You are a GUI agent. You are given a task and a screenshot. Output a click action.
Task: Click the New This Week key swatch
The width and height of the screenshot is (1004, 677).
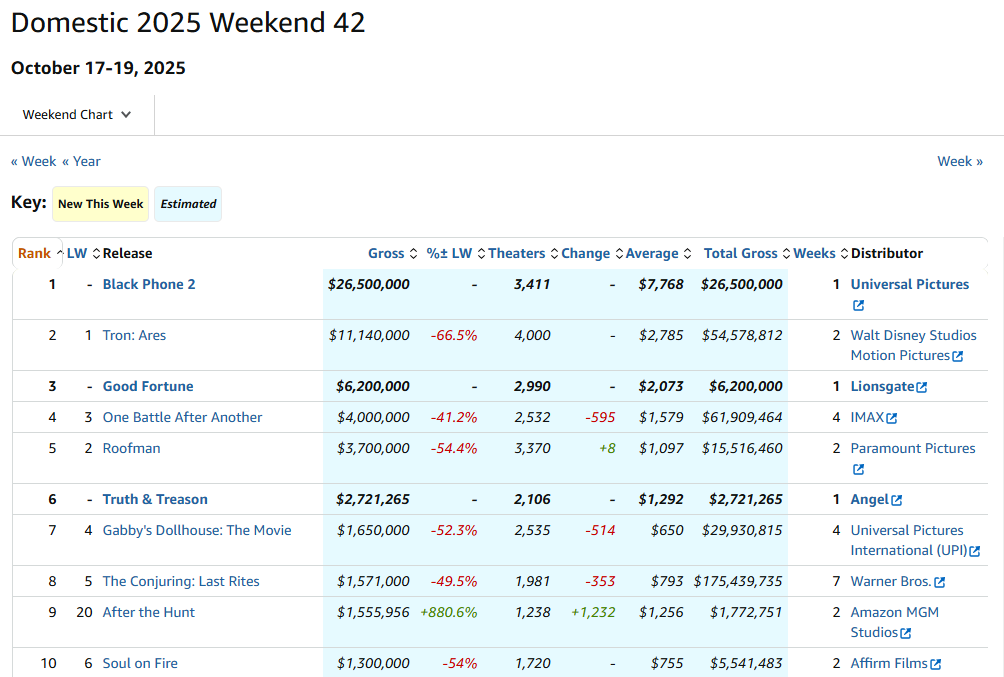pyautogui.click(x=100, y=204)
